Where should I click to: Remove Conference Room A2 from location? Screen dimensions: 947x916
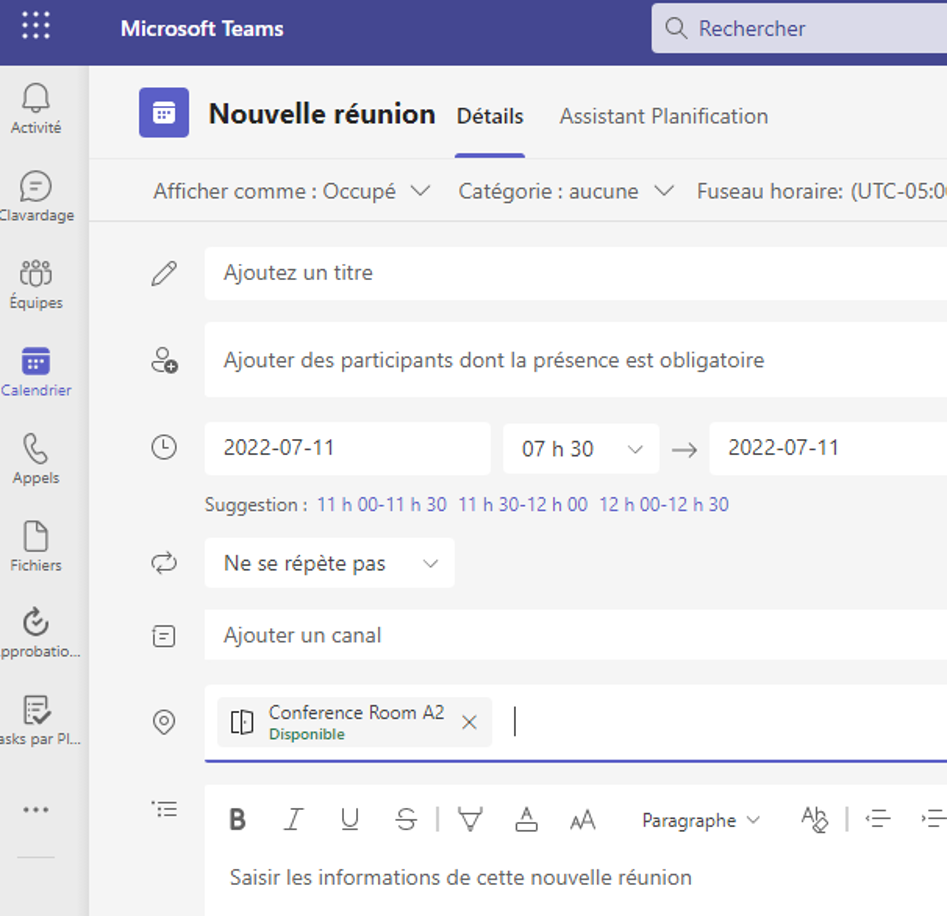(x=468, y=722)
